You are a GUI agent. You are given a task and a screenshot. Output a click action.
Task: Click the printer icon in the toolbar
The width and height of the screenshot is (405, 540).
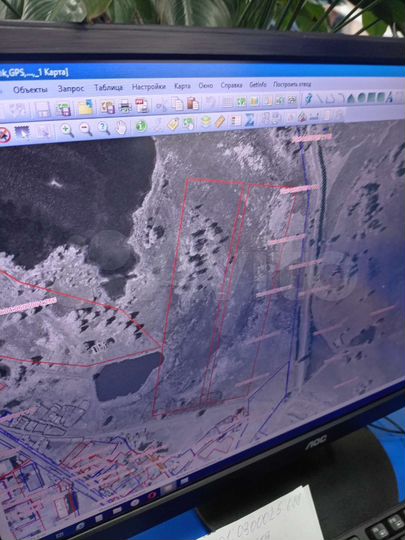(125, 107)
